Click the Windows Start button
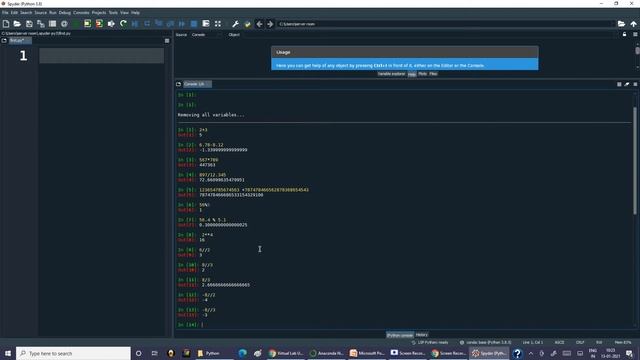The height and width of the screenshot is (360, 640). (x=8, y=353)
